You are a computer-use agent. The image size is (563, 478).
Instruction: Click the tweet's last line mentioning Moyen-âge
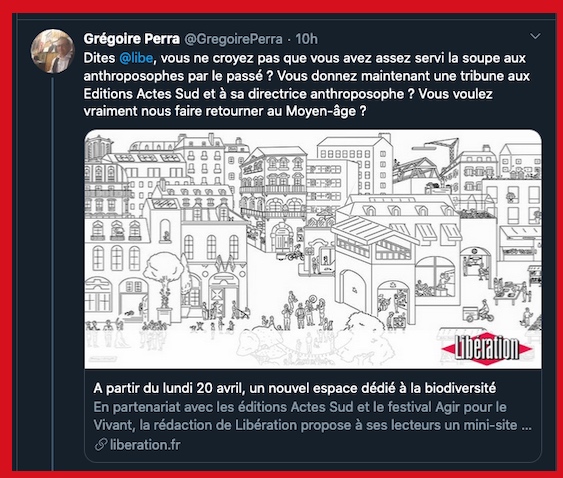tap(225, 111)
